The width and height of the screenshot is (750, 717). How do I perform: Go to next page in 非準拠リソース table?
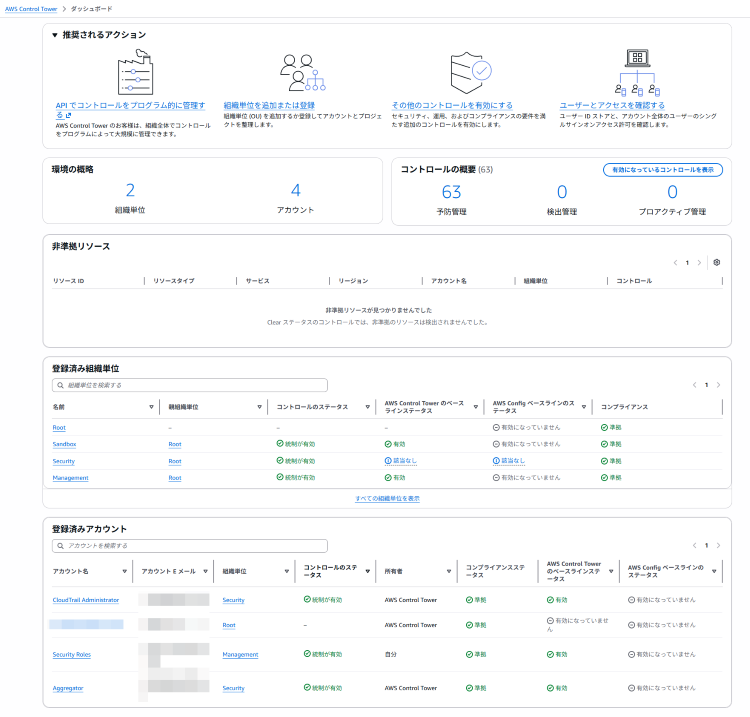point(699,263)
